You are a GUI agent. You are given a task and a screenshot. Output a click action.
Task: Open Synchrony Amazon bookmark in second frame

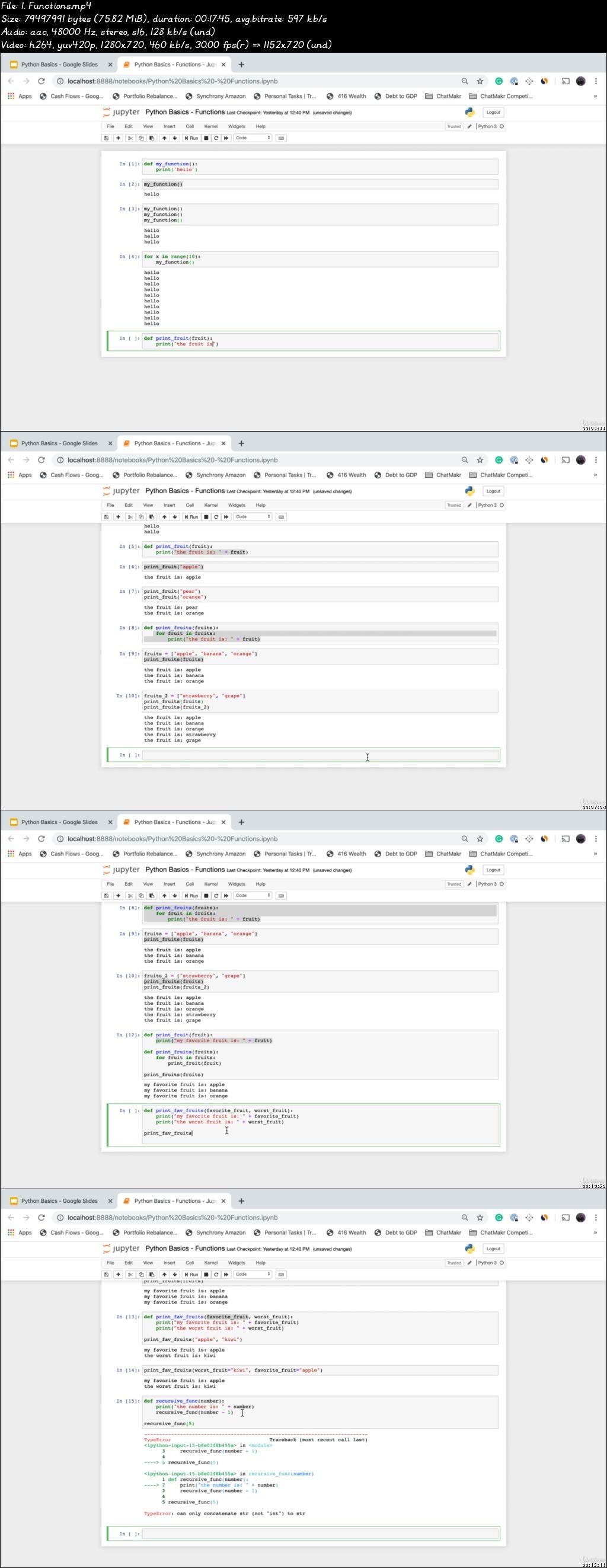pyautogui.click(x=216, y=475)
